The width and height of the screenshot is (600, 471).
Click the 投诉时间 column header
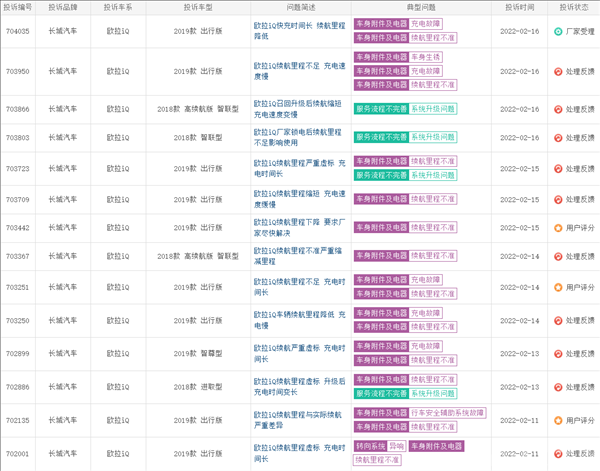[519, 7]
